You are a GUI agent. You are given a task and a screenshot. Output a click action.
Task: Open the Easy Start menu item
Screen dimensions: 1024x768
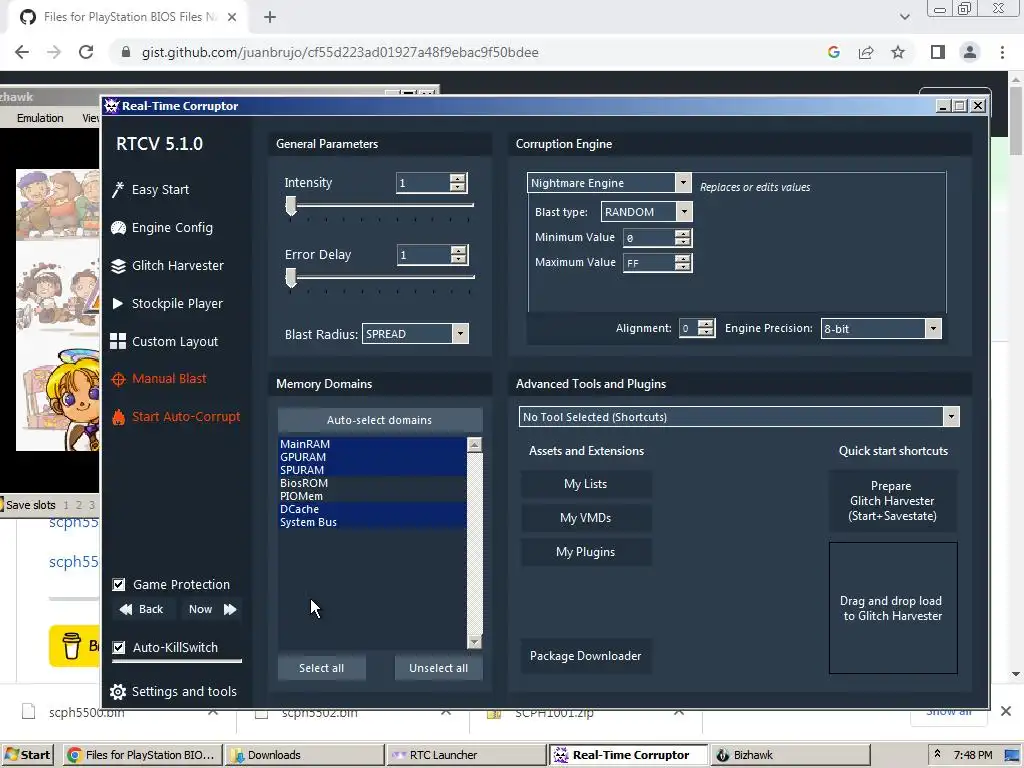pyautogui.click(x=160, y=189)
